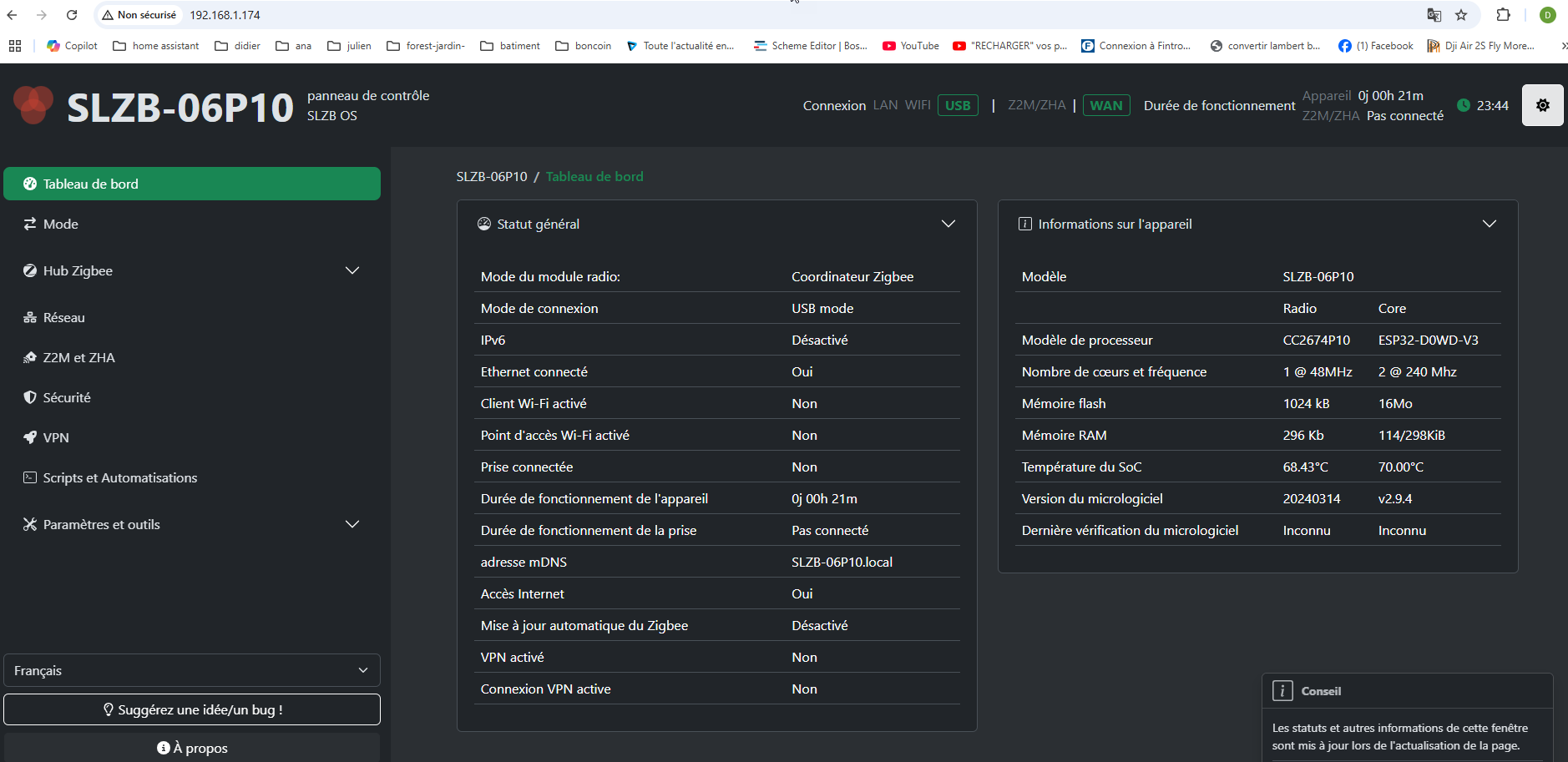Open the Français language dropdown

click(x=192, y=670)
